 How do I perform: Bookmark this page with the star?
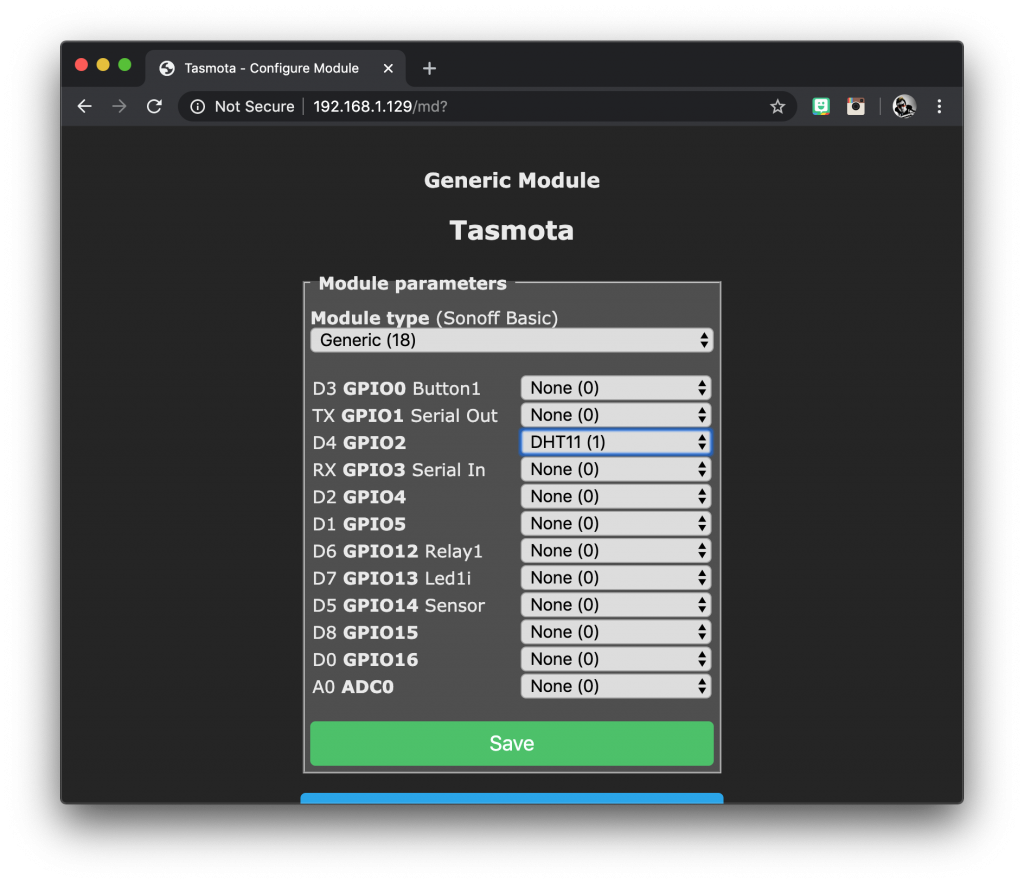[776, 106]
